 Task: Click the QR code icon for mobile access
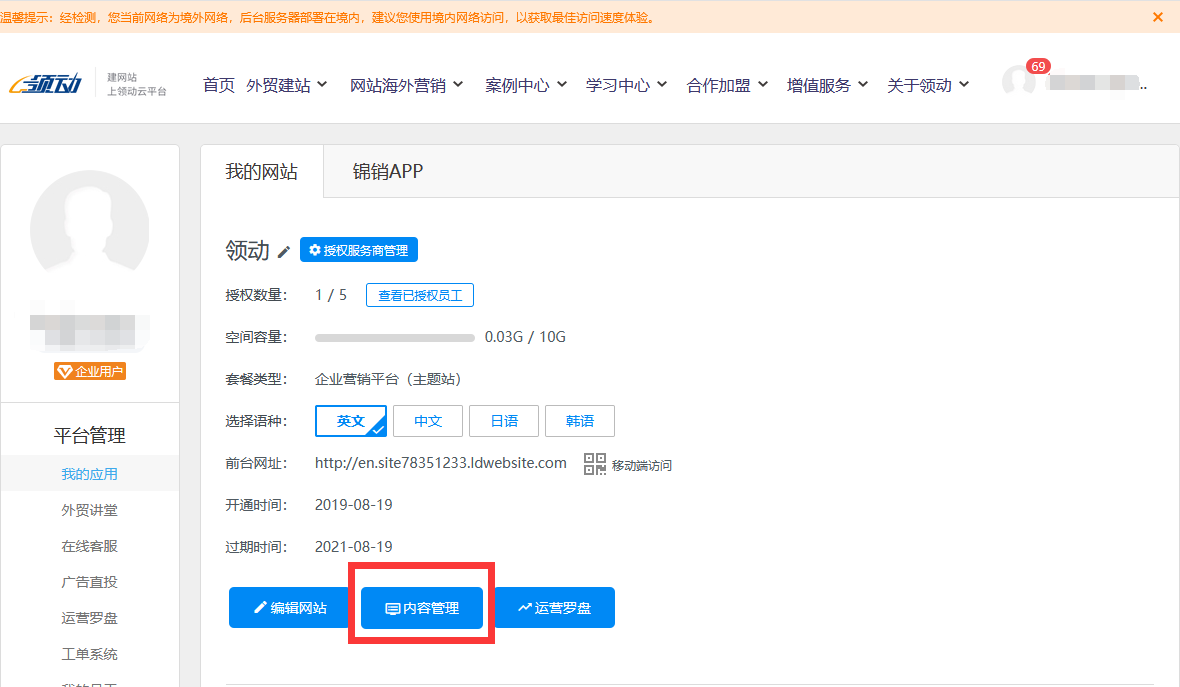coord(595,464)
